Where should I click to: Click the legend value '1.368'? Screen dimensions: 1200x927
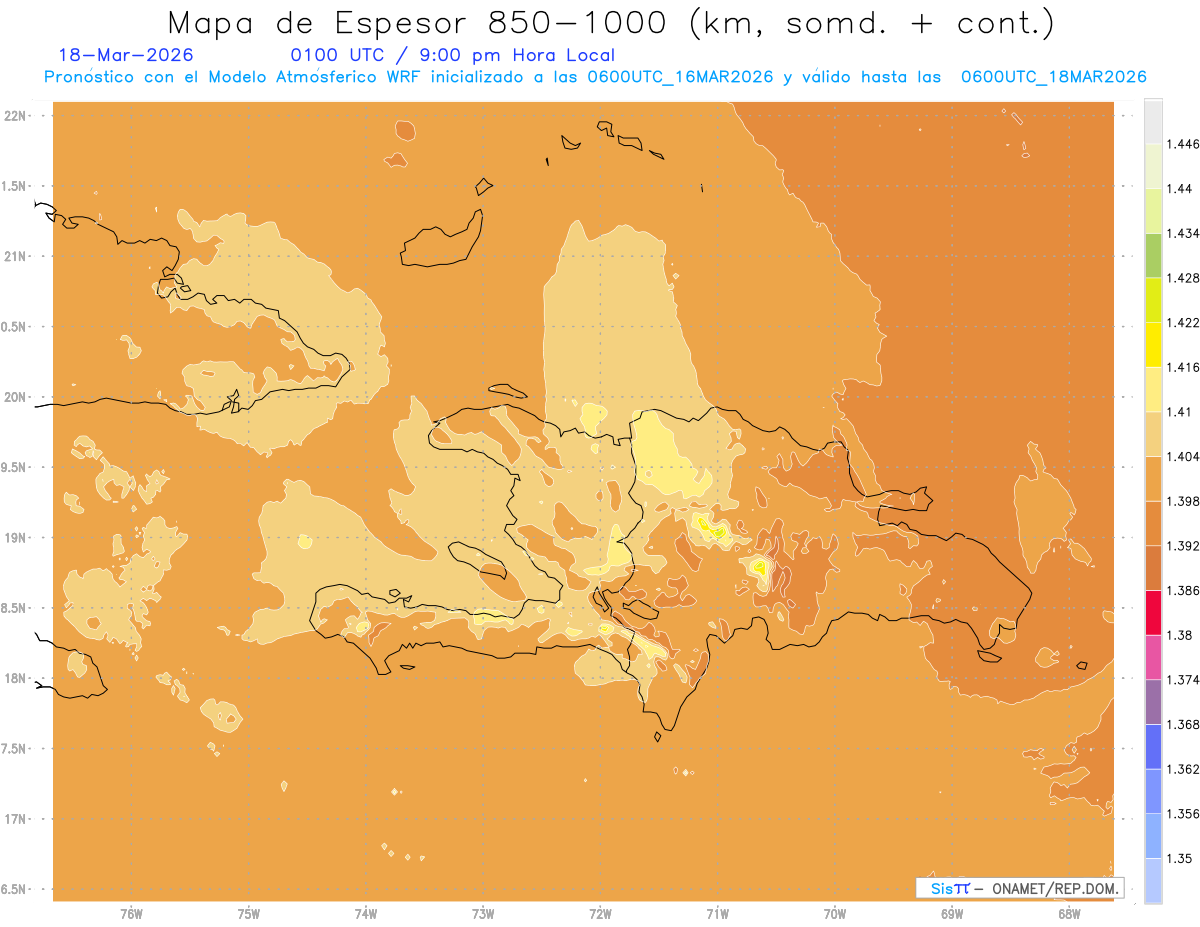[x=1184, y=725]
